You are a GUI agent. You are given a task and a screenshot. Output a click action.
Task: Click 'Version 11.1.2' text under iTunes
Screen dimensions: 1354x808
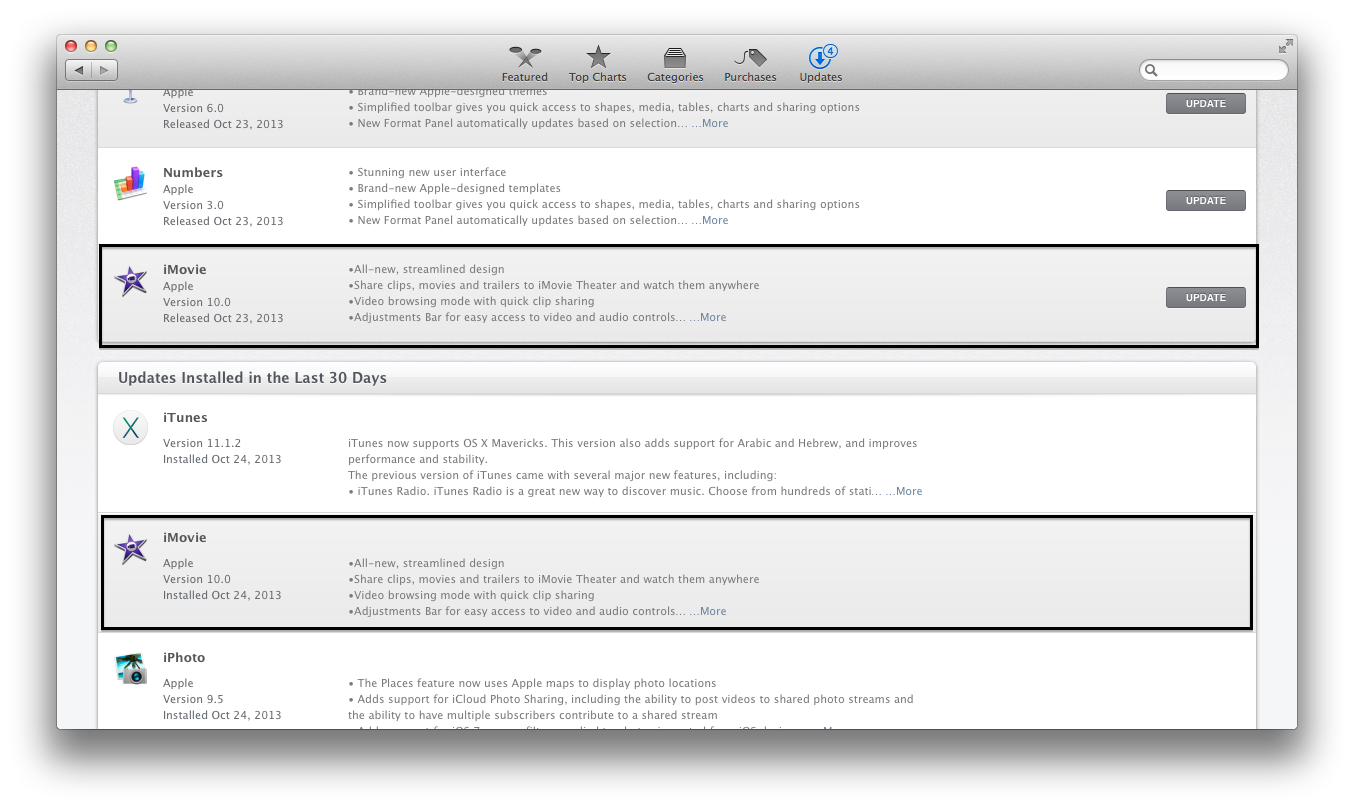pos(202,443)
